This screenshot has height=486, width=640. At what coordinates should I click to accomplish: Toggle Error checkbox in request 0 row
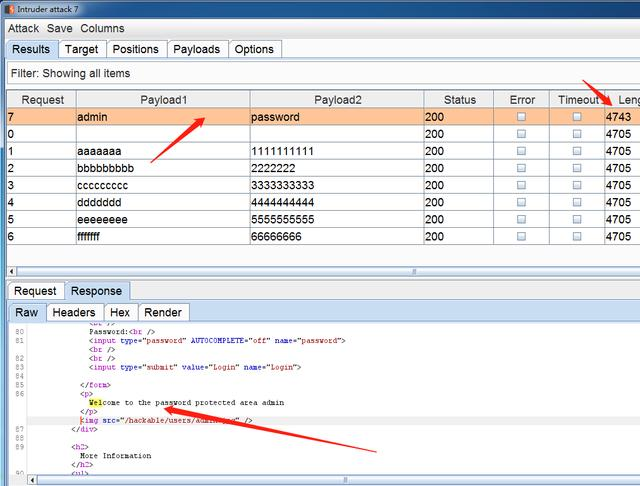tap(522, 134)
